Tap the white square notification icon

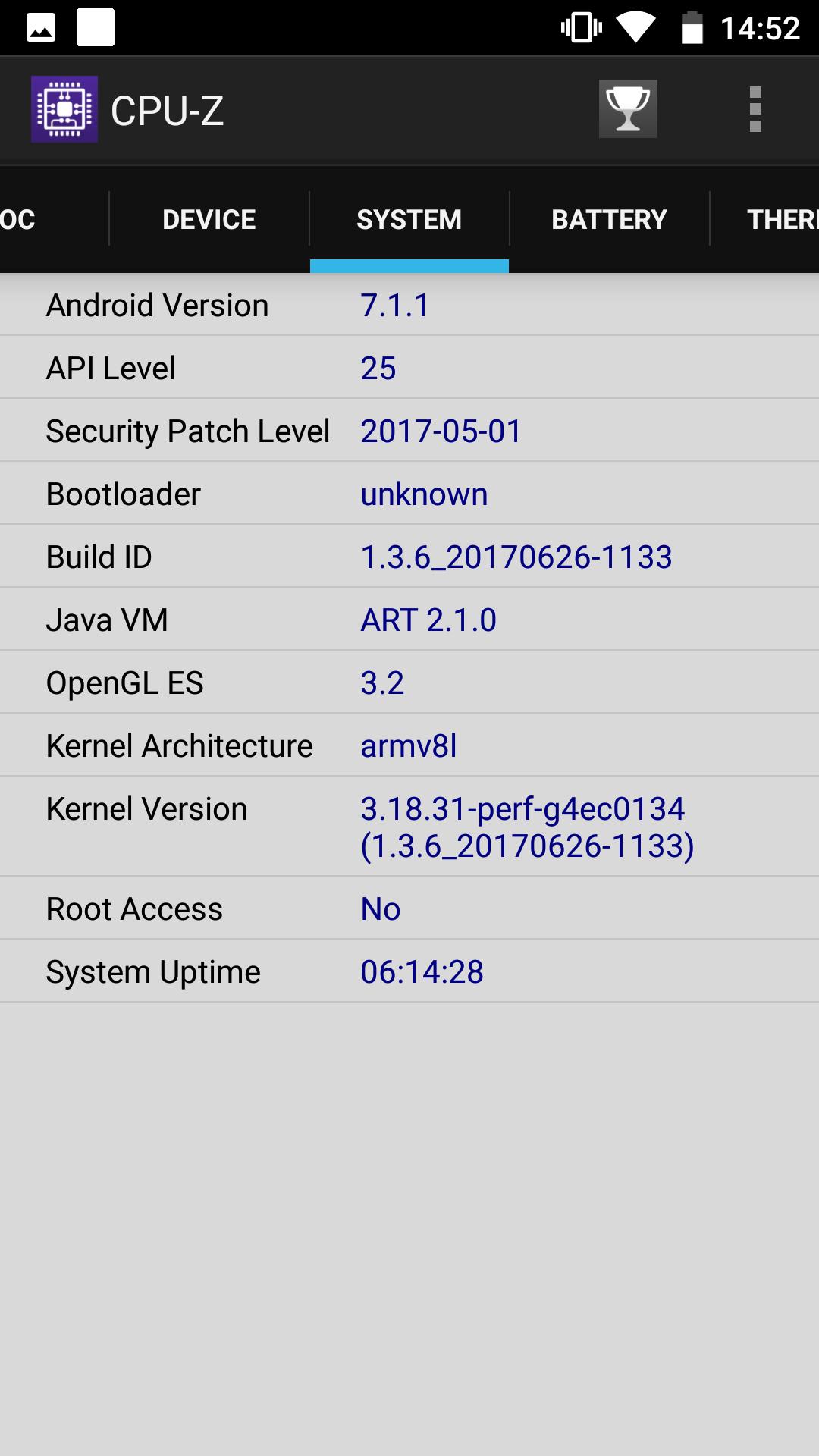coord(96,28)
